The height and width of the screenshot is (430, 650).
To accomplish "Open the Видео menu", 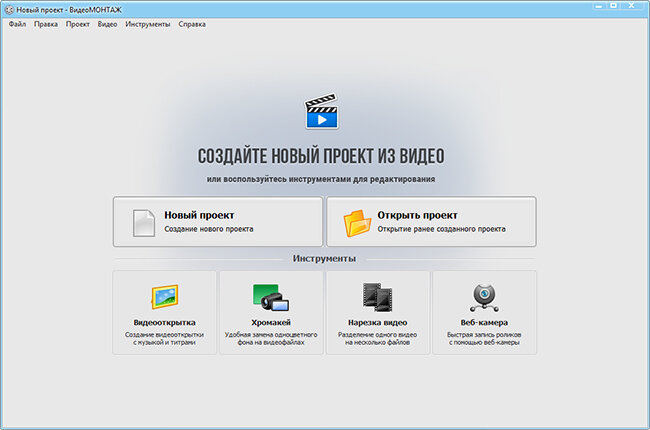I will [x=107, y=24].
